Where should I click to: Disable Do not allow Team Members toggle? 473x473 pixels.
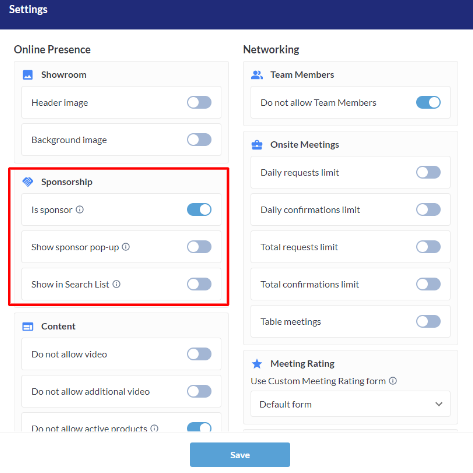[x=428, y=103]
